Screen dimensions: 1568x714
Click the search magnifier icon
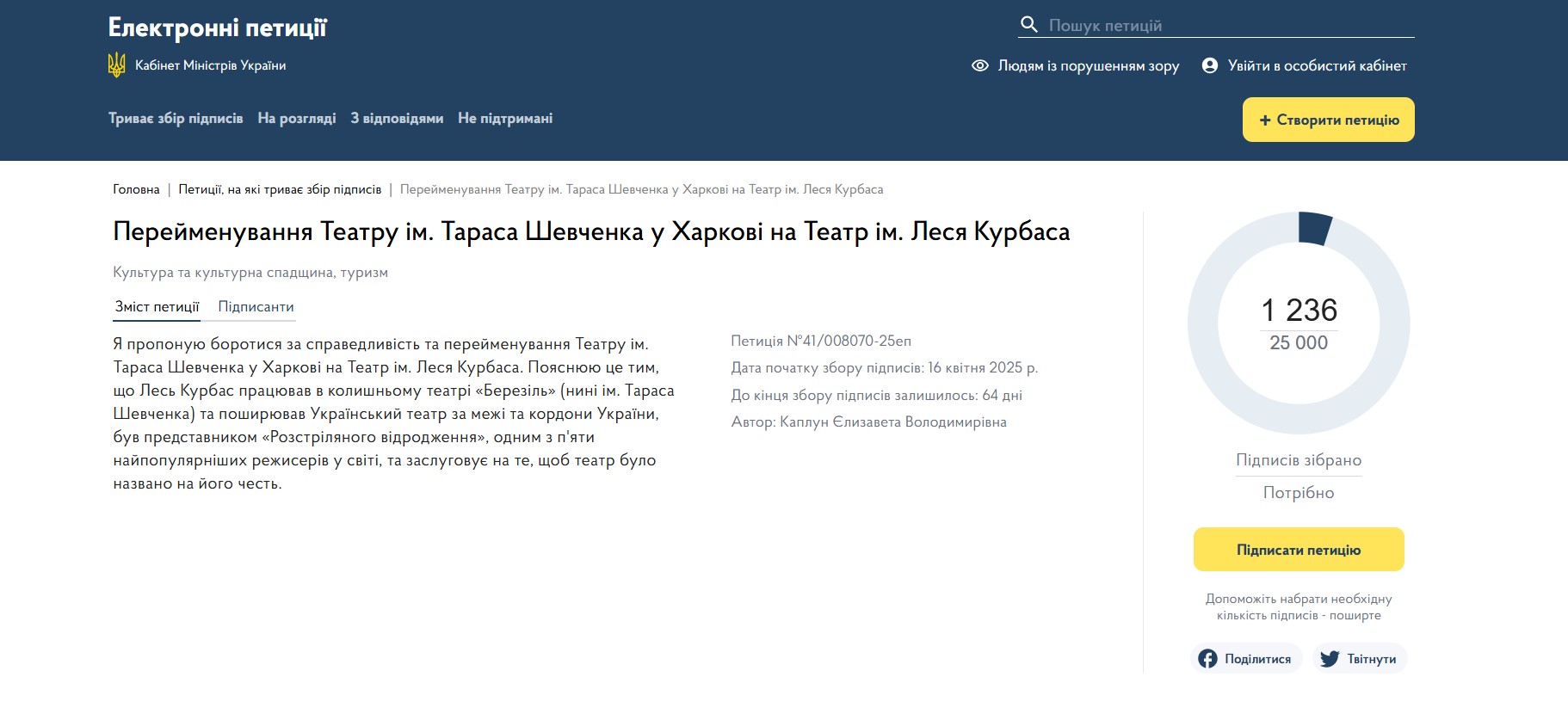click(1029, 24)
